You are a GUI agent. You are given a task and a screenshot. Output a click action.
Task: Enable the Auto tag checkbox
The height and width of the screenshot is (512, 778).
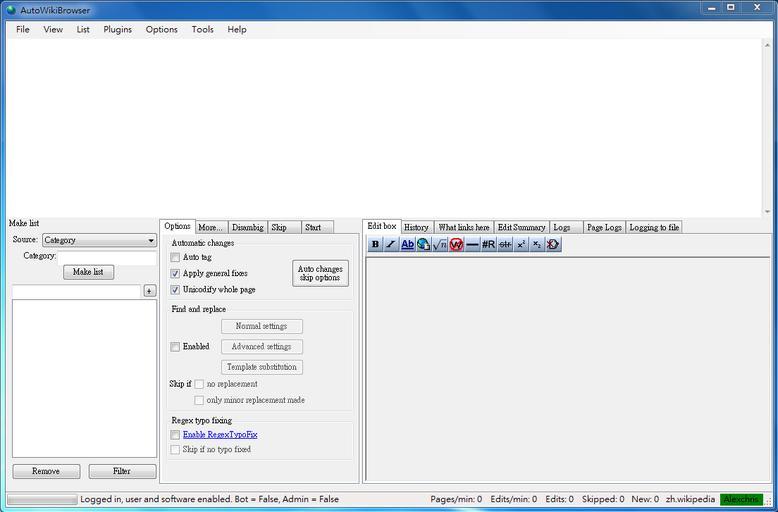(x=175, y=257)
